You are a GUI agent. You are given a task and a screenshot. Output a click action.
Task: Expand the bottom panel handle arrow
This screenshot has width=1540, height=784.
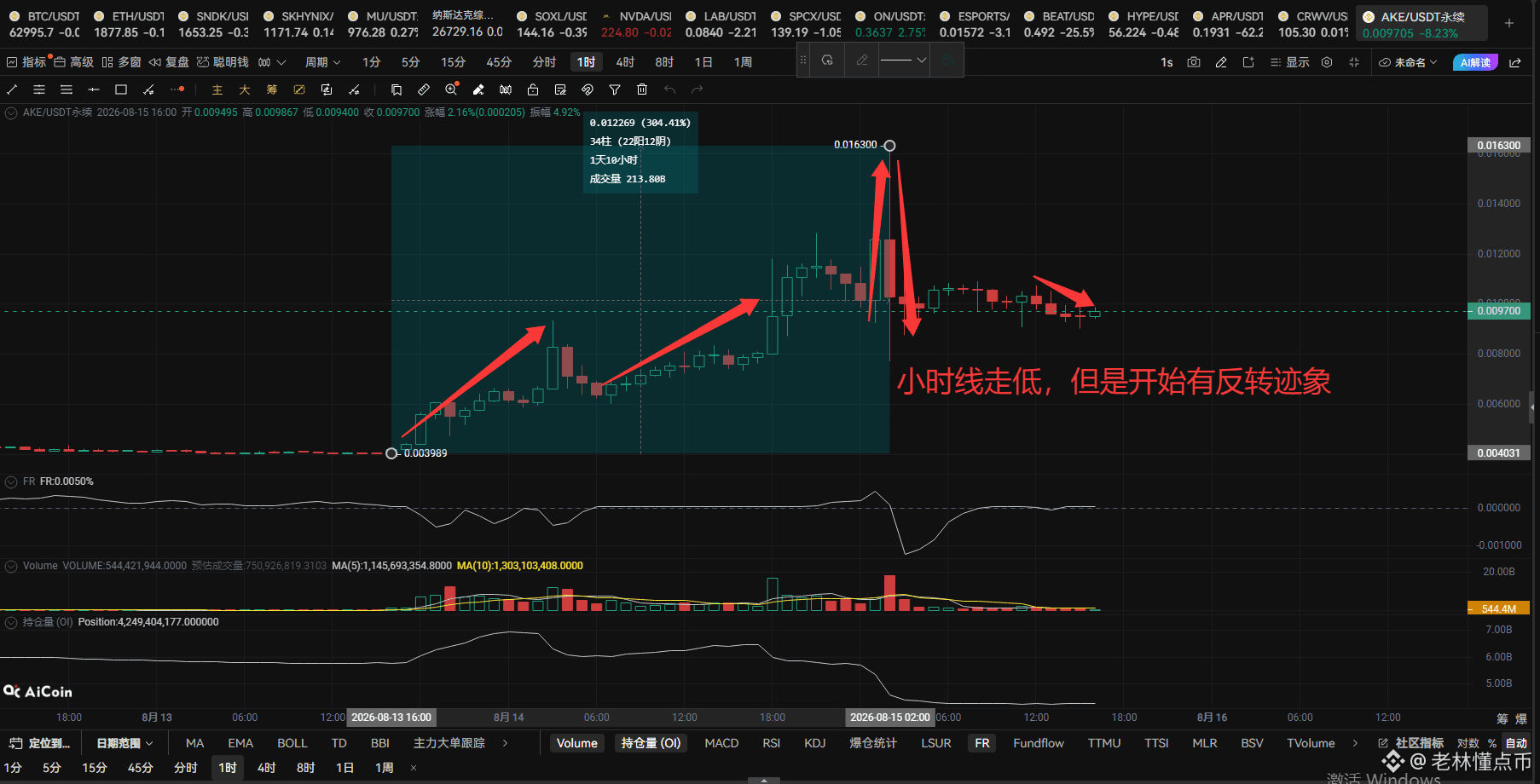[x=764, y=780]
